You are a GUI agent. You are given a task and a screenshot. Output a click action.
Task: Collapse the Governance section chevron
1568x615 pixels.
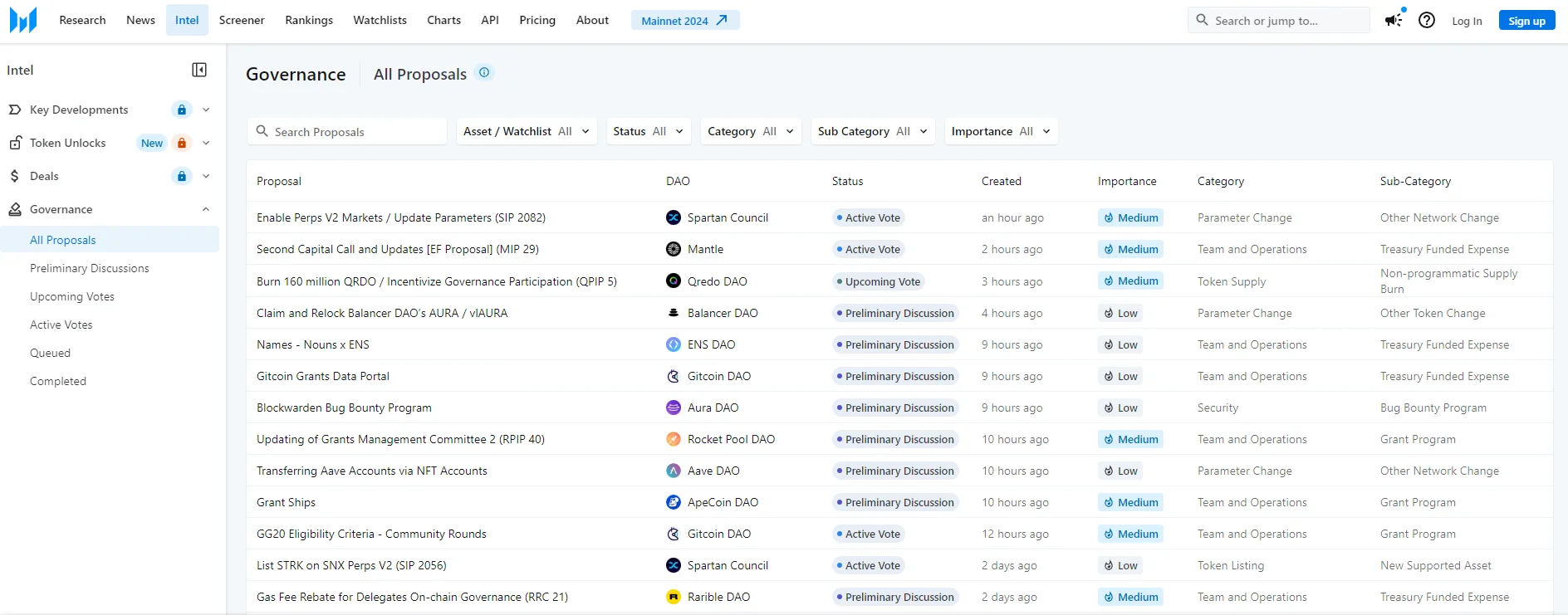click(x=206, y=209)
